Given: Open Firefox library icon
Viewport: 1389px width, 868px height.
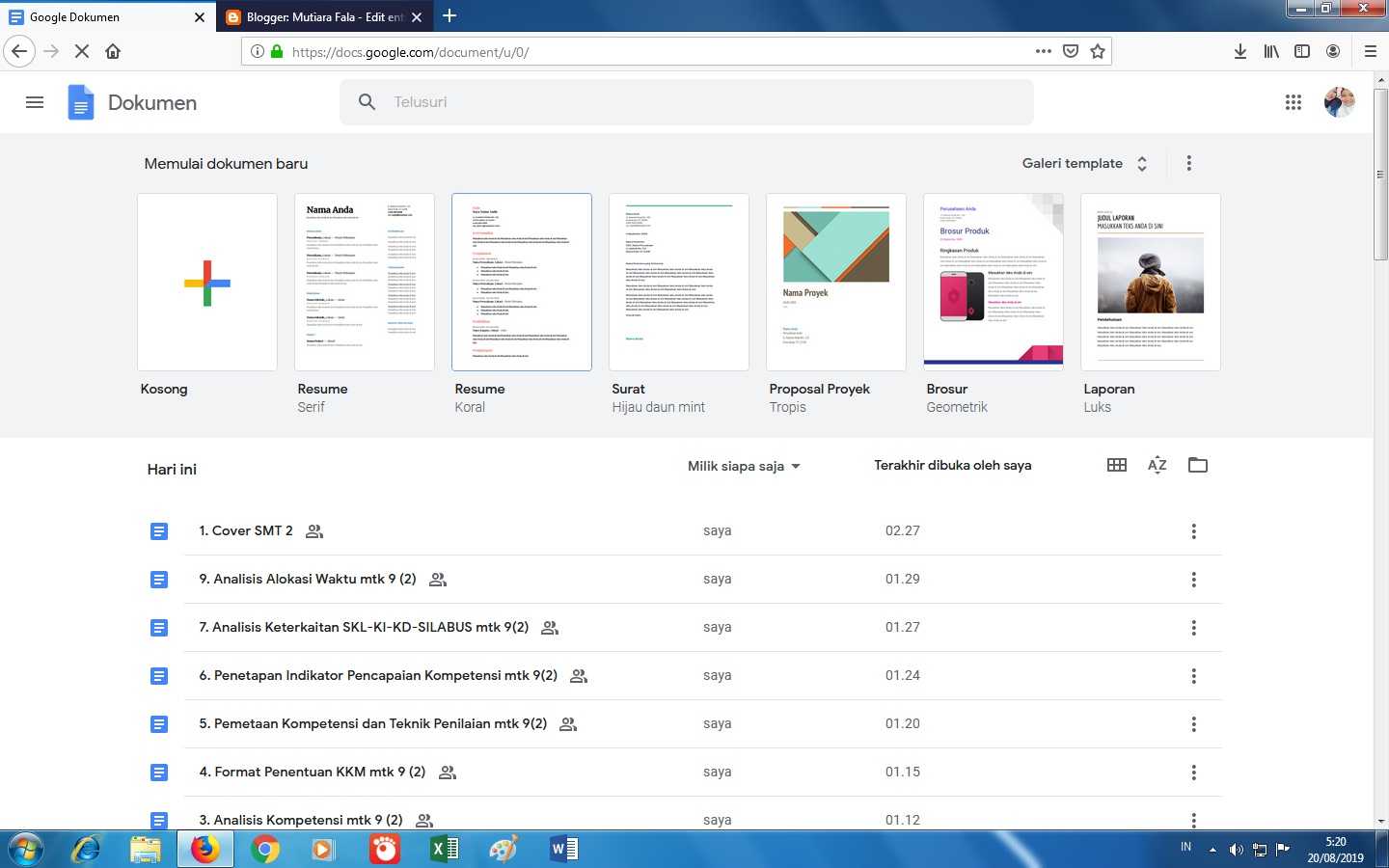Looking at the screenshot, I should coord(1271,51).
